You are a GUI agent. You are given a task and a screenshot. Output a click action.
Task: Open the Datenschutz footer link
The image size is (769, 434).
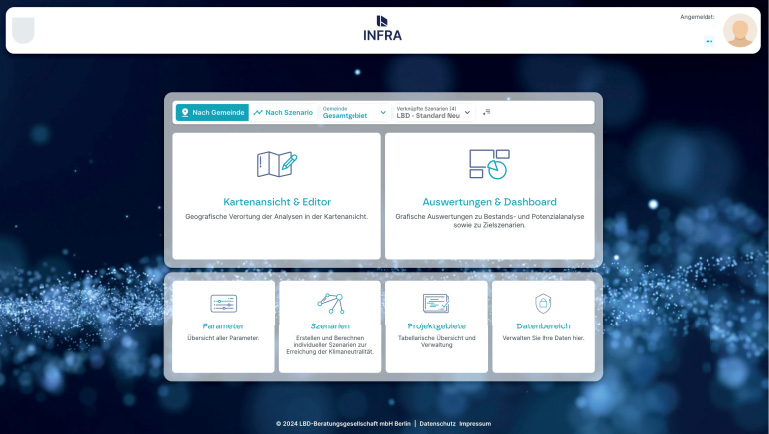pyautogui.click(x=437, y=424)
